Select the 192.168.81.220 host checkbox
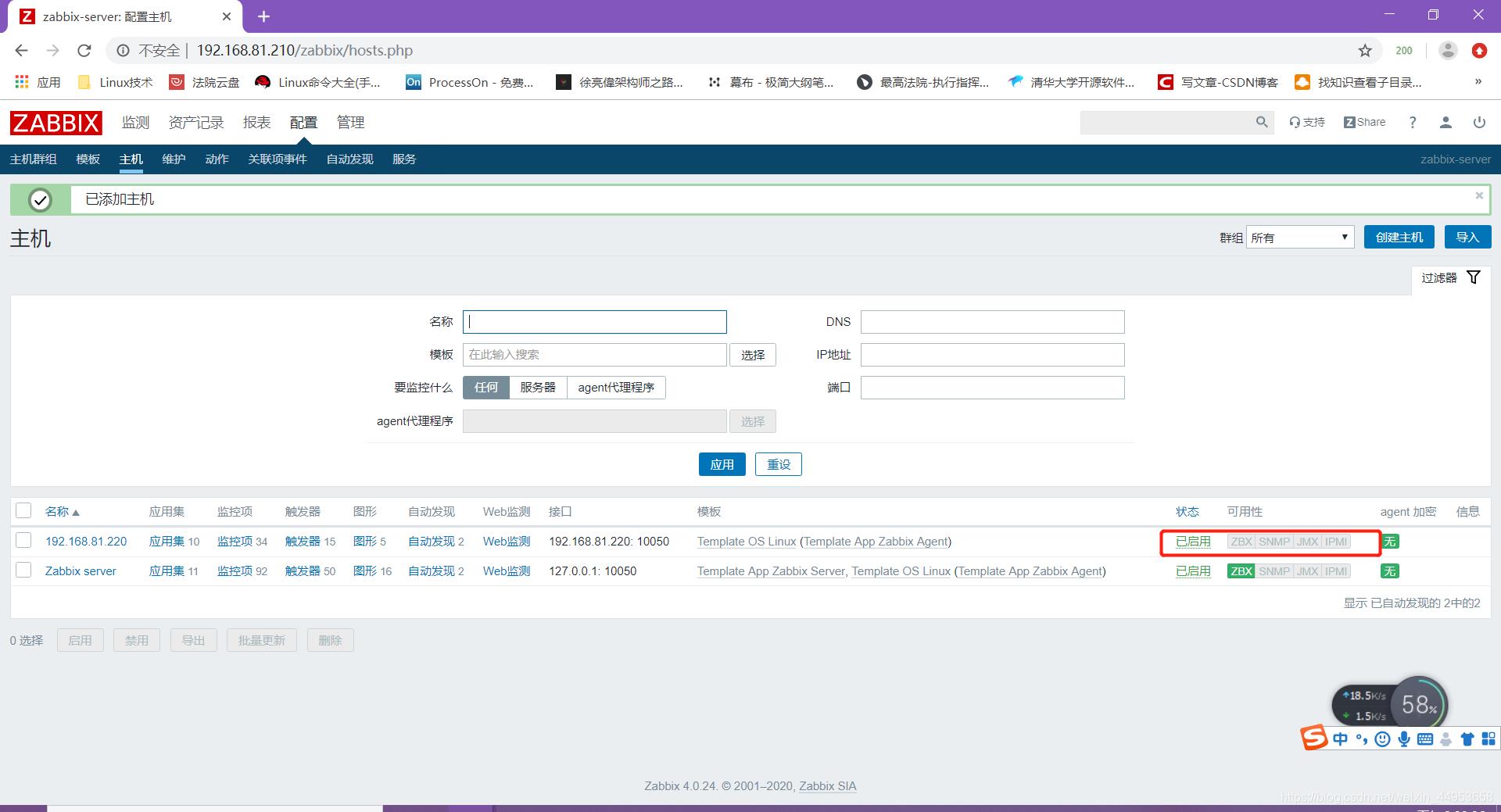Viewport: 1501px width, 812px height. click(23, 540)
